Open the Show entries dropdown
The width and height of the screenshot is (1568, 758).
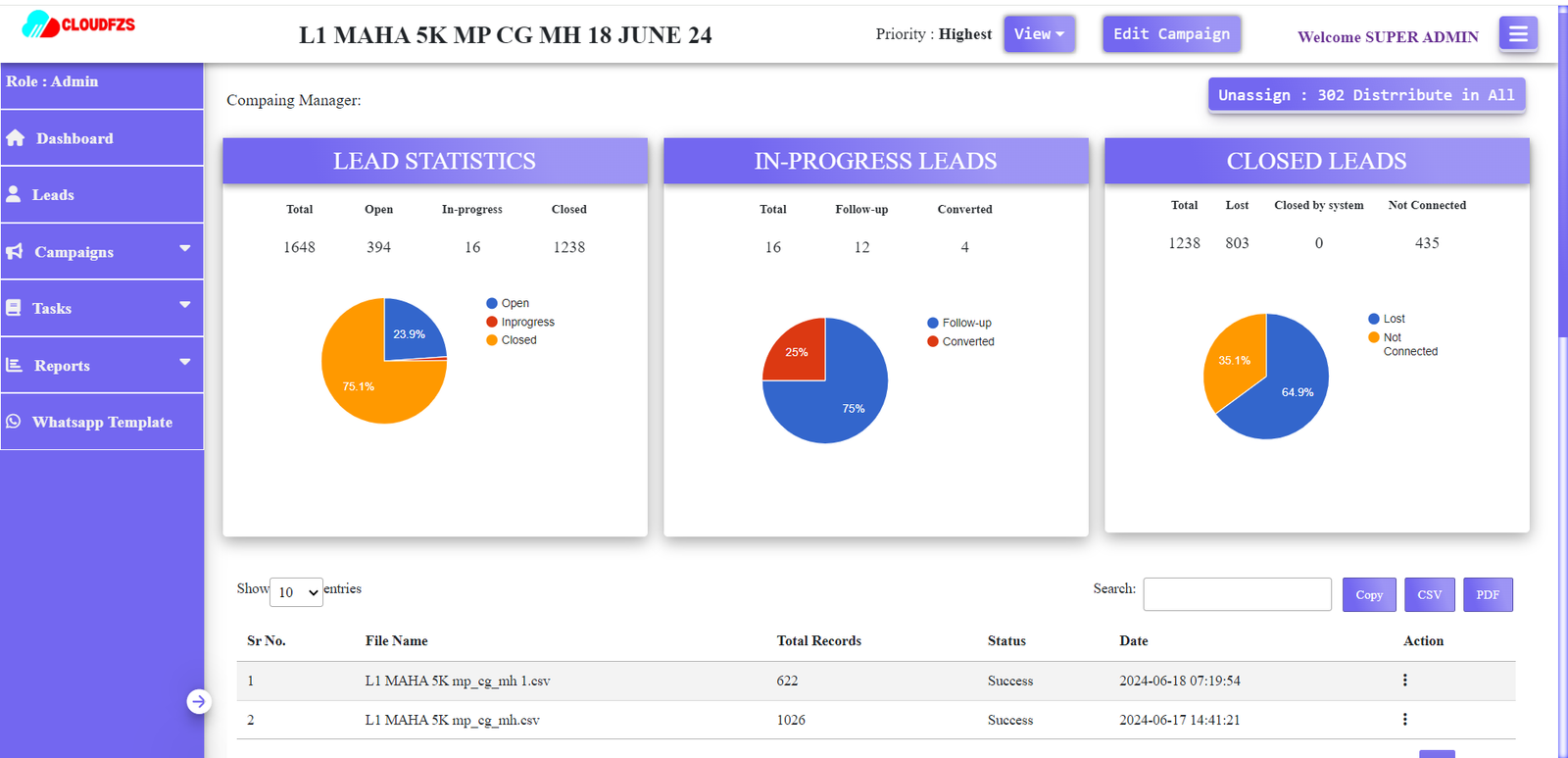pos(296,592)
